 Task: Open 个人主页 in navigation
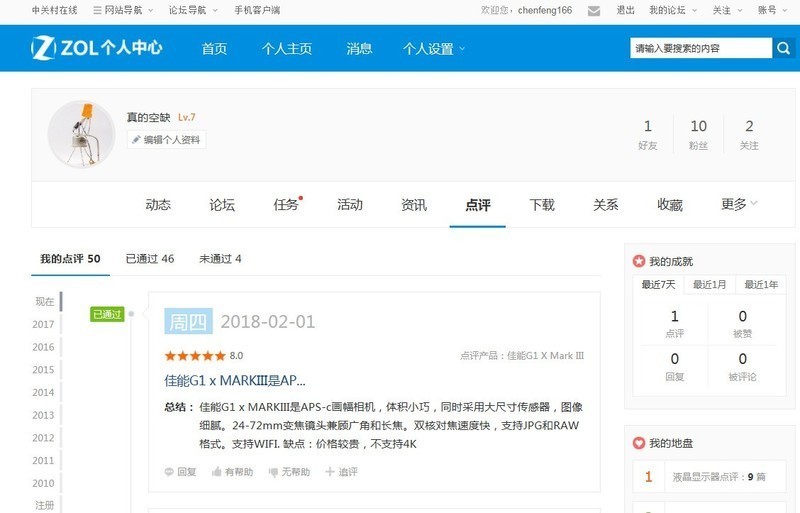[287, 48]
